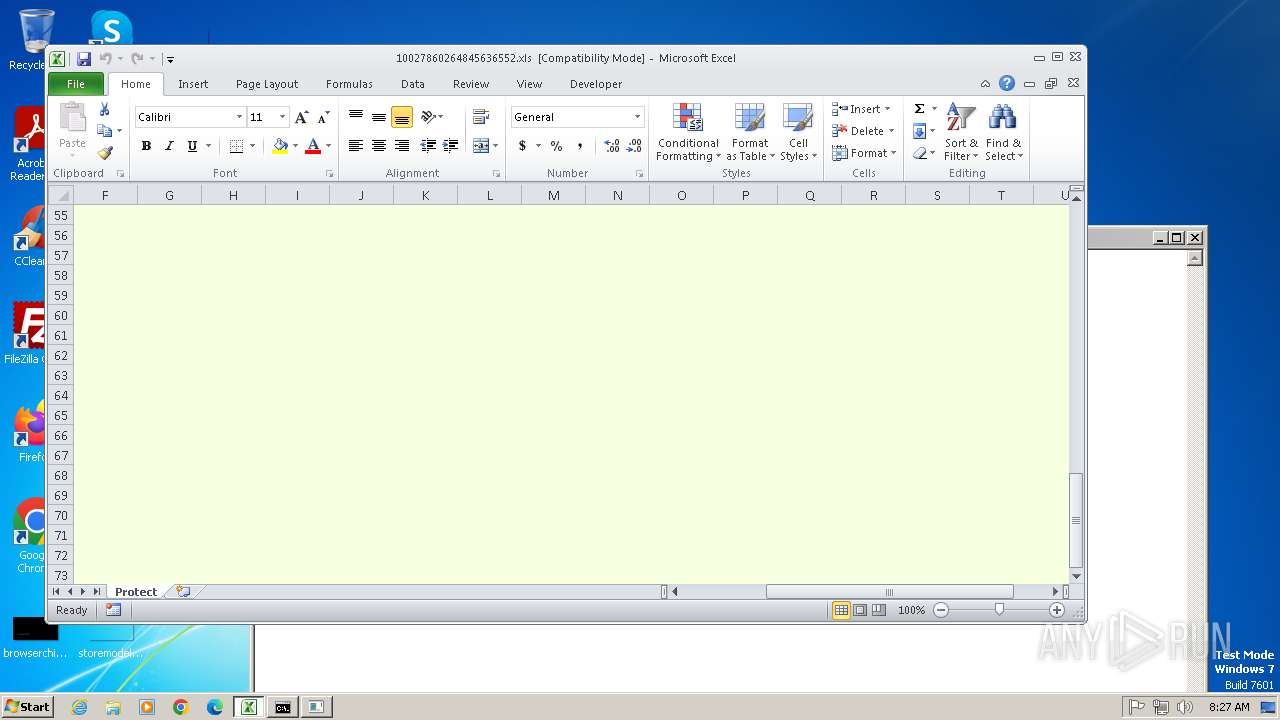Expand the Insert cells dropdown
The width and height of the screenshot is (1280, 720).
tap(887, 109)
